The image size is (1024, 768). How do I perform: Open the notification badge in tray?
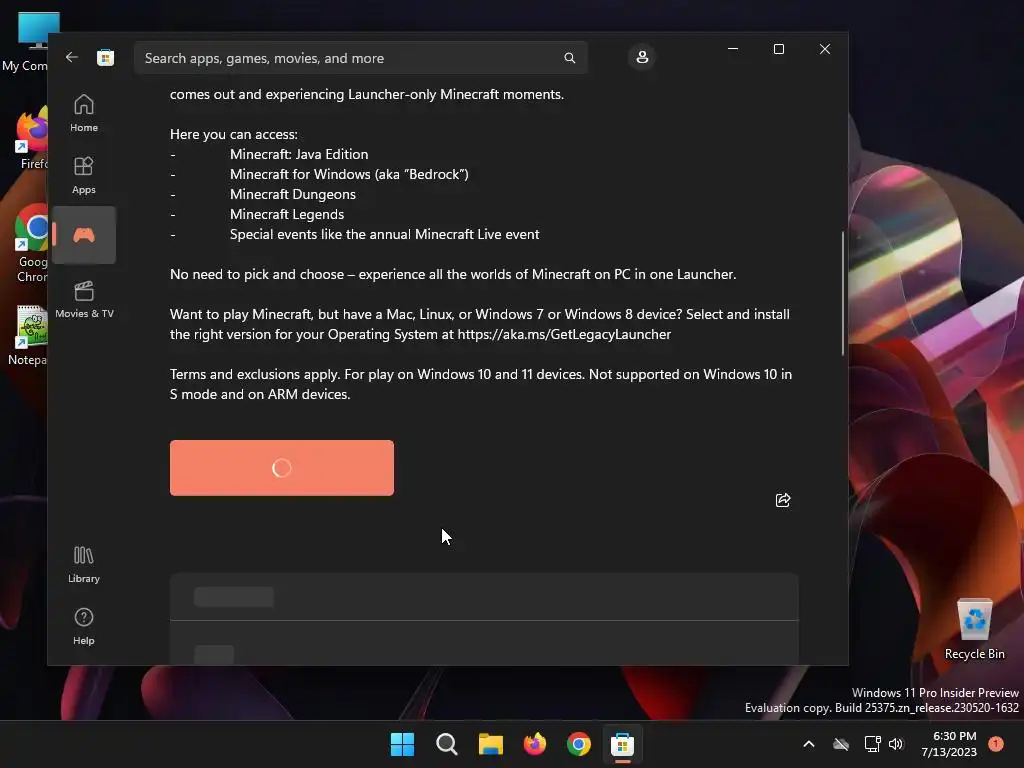click(996, 743)
